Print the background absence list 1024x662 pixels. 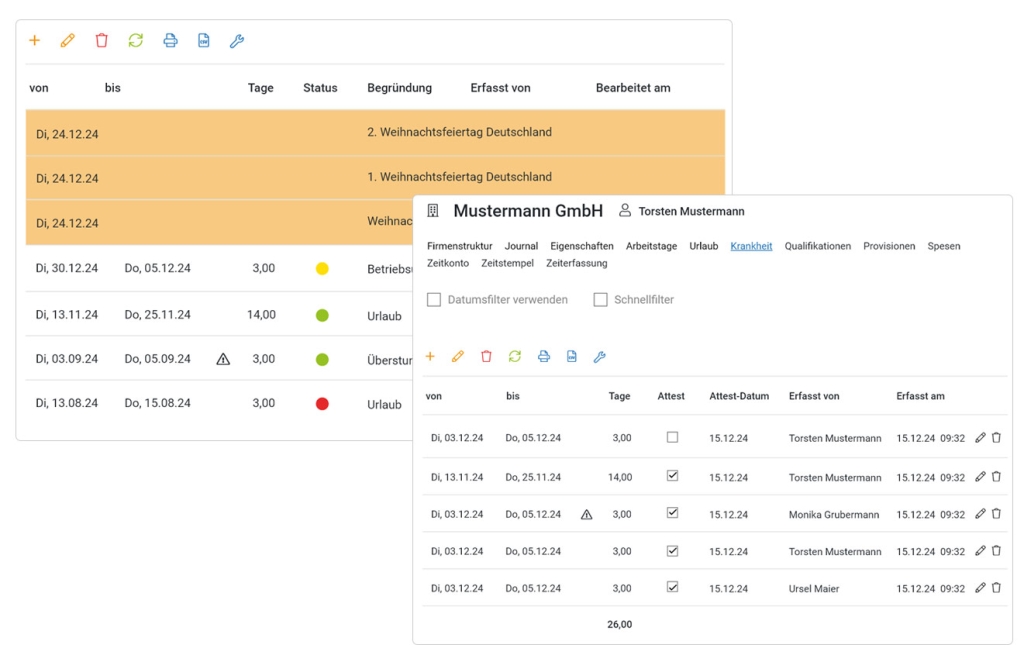point(170,40)
